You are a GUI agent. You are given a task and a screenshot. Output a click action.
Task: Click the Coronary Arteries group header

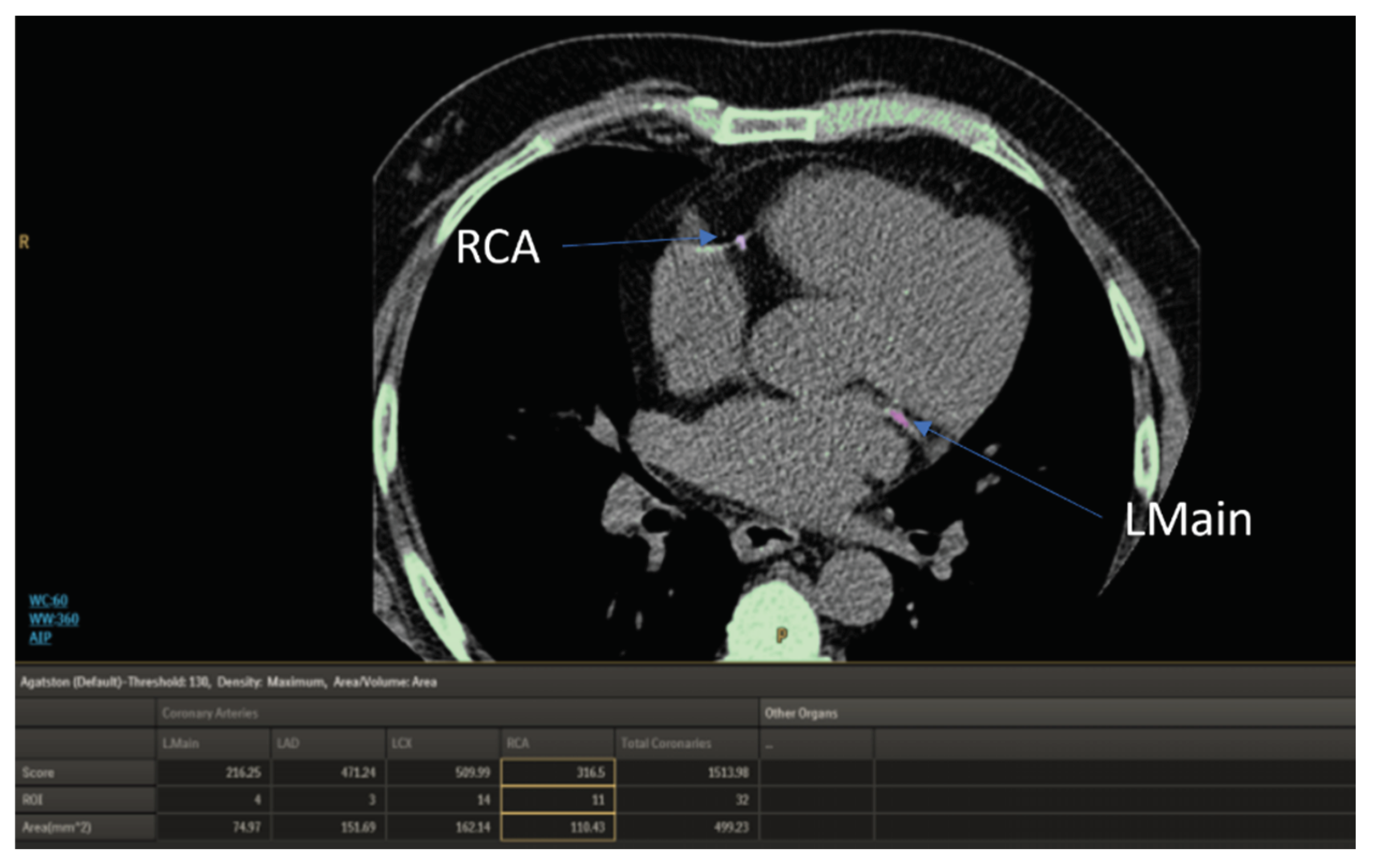[x=210, y=714]
